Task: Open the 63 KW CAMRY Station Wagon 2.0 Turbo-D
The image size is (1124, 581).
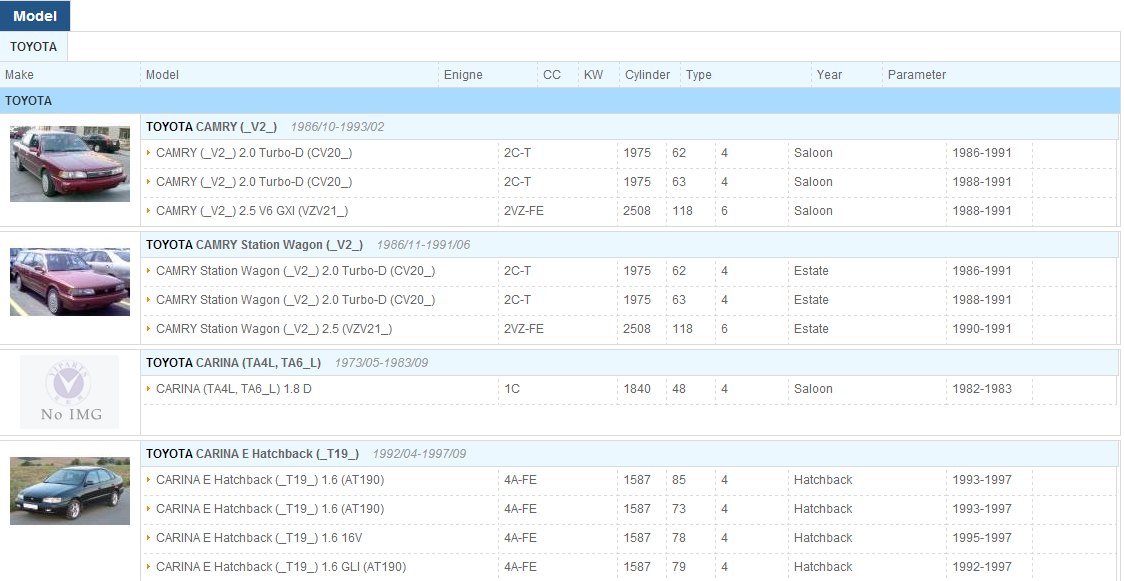Action: pyautogui.click(x=295, y=299)
